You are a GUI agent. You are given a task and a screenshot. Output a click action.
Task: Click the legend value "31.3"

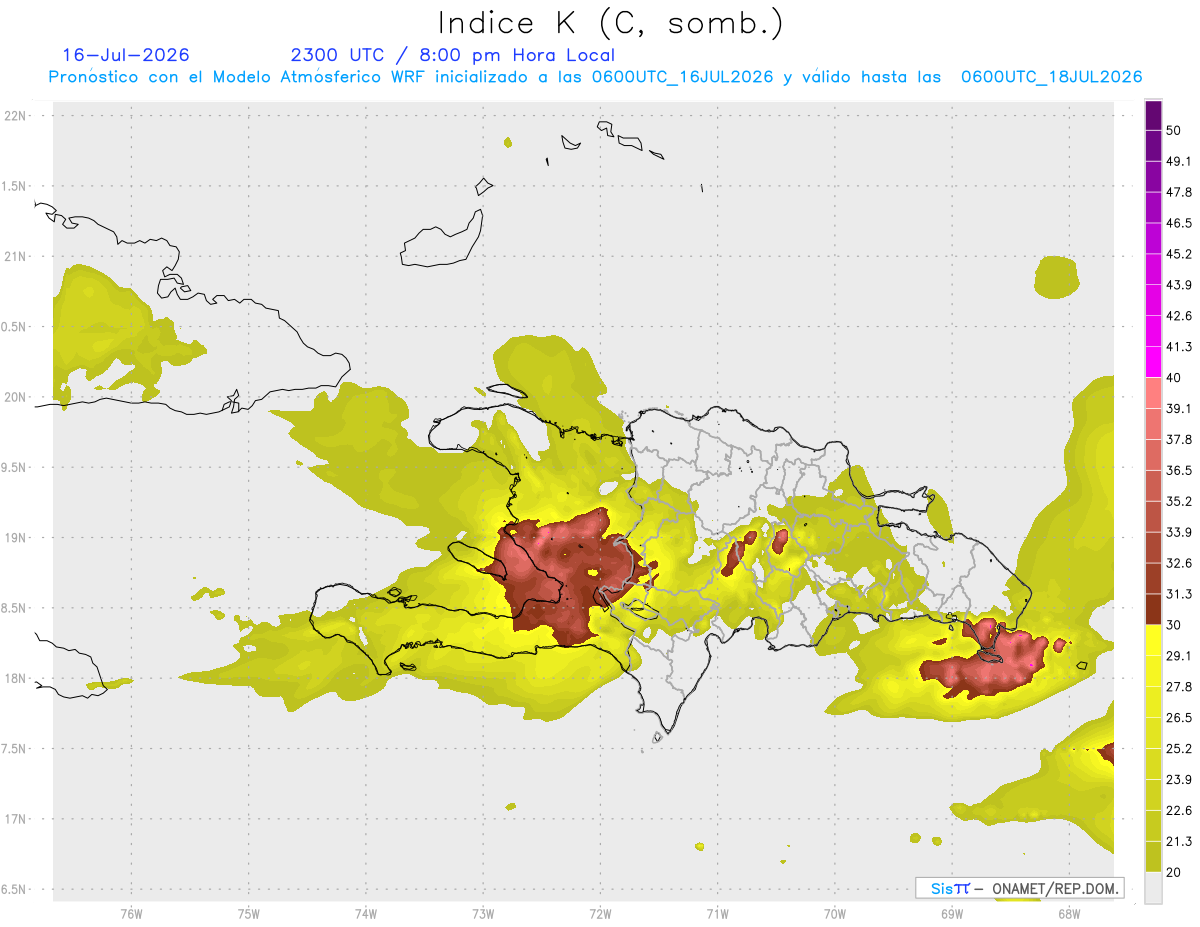click(x=1179, y=594)
